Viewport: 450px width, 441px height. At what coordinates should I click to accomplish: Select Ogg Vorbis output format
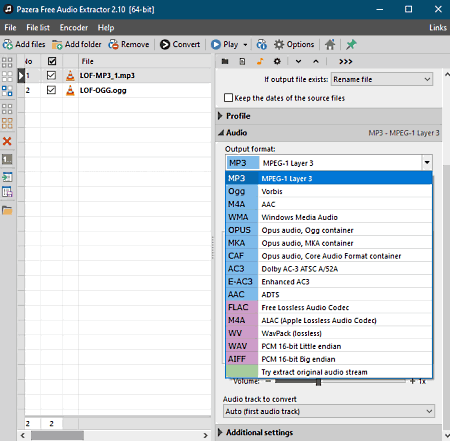(329, 191)
